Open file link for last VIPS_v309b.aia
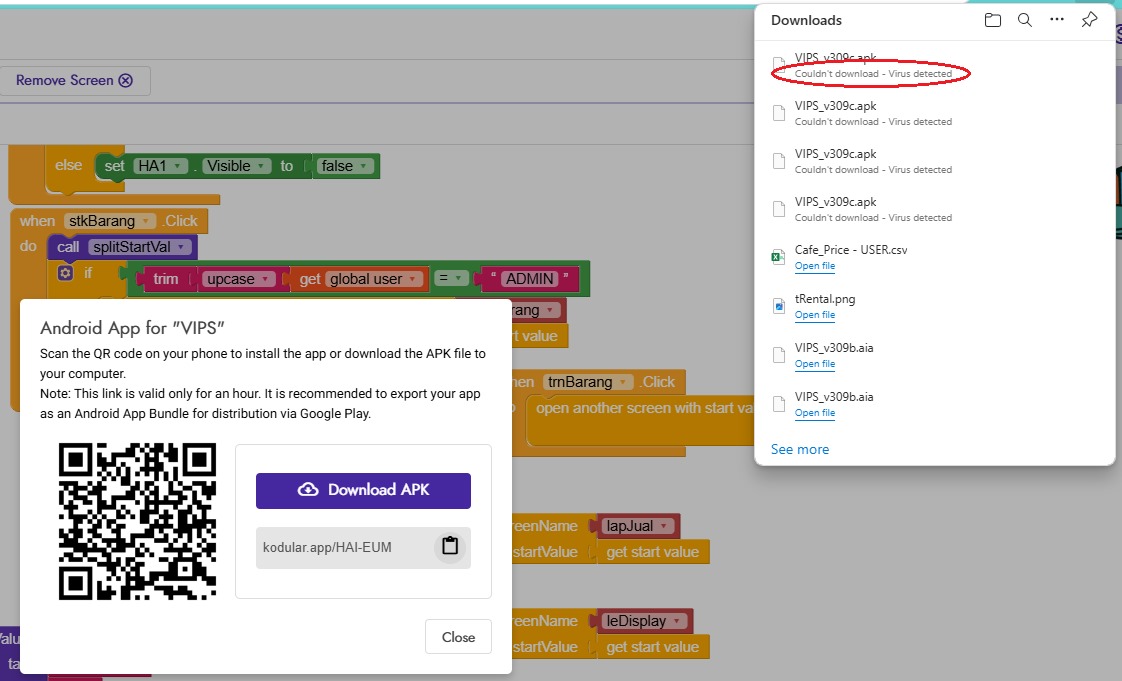The width and height of the screenshot is (1122, 681). click(814, 413)
